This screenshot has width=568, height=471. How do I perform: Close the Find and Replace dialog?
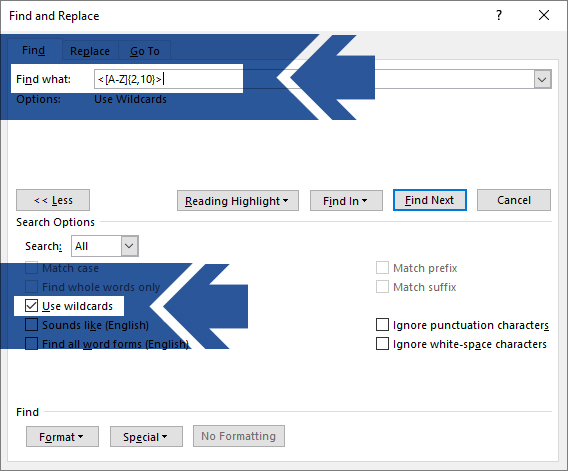tap(544, 15)
